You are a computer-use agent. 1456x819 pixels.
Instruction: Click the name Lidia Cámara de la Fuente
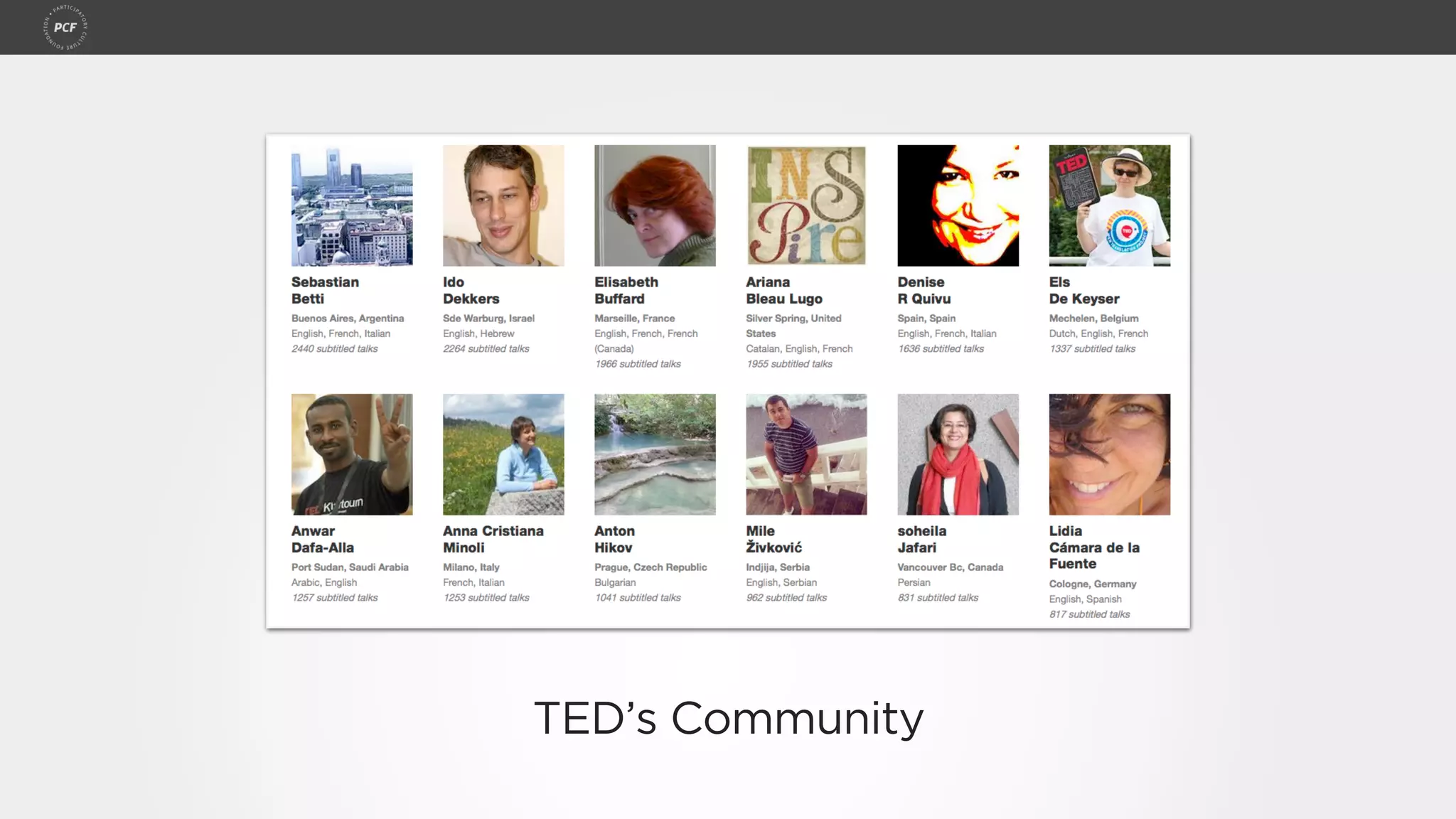1094,547
